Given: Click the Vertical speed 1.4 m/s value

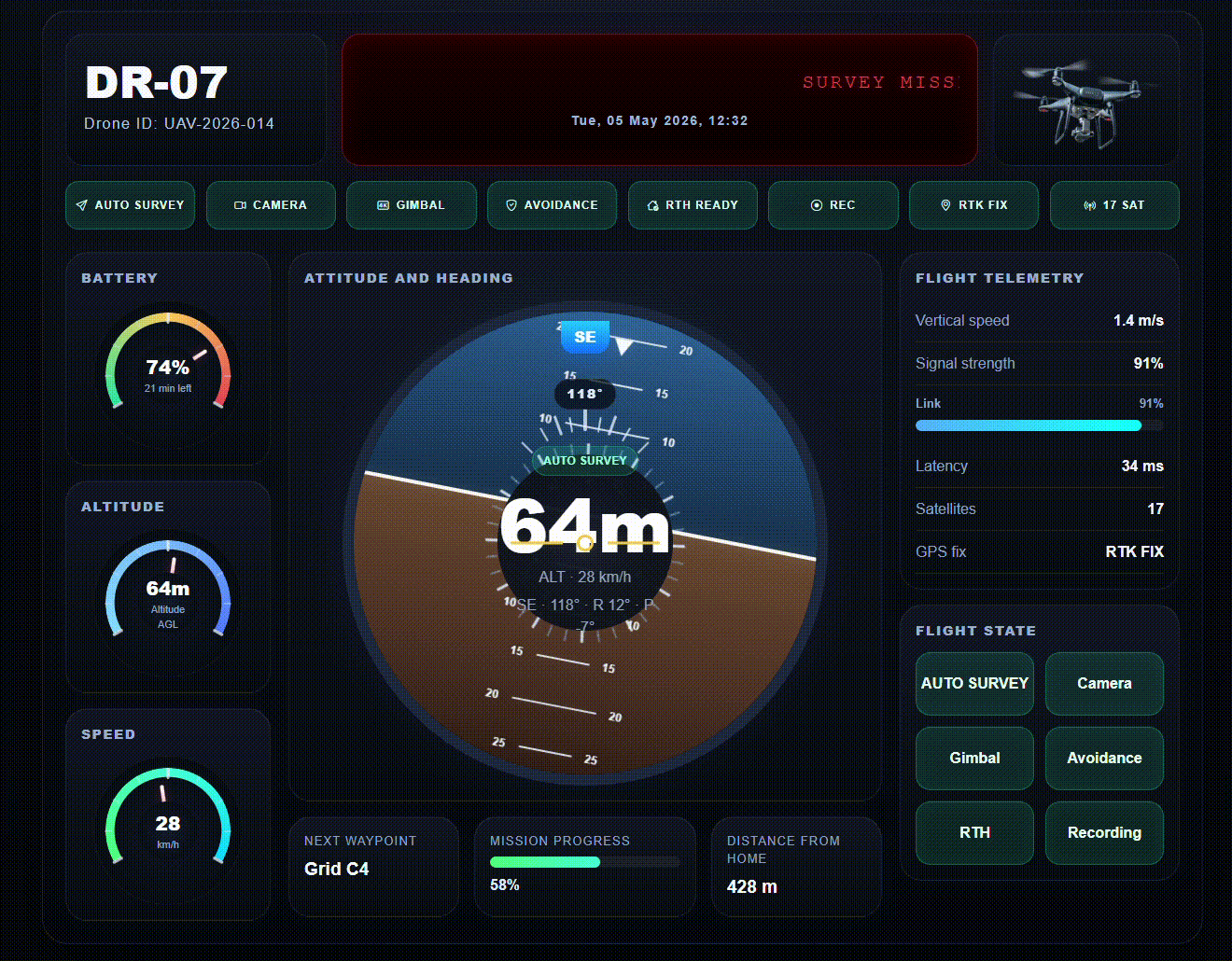Looking at the screenshot, I should pos(1138,320).
